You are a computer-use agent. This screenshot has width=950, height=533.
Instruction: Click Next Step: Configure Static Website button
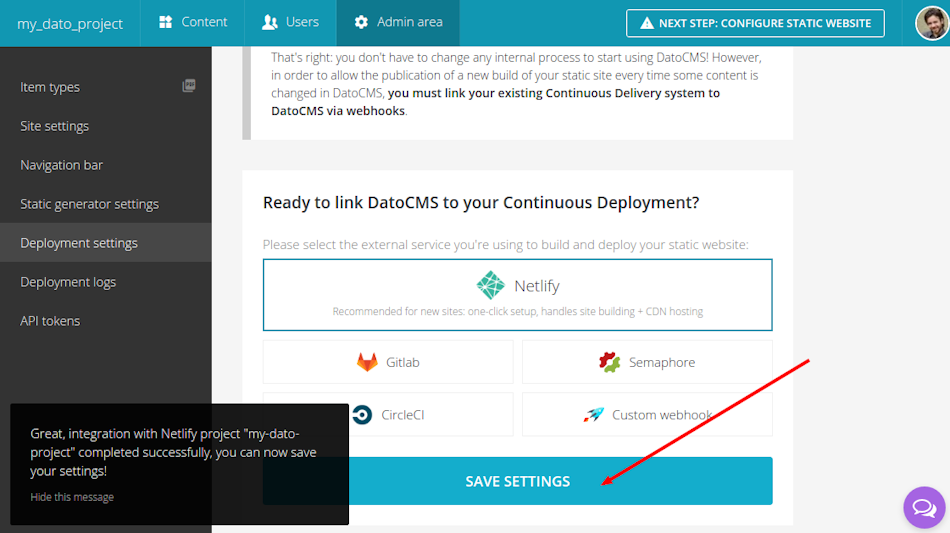tap(755, 23)
